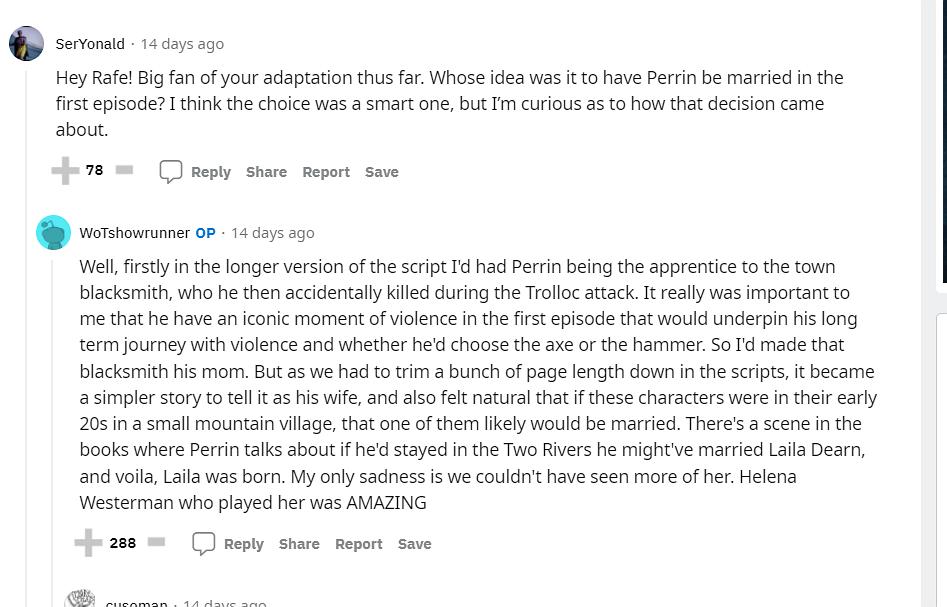Viewport: 947px width, 607px height.
Task: Click speech bubble icon under WoTshowrunner's reply
Action: click(x=204, y=544)
